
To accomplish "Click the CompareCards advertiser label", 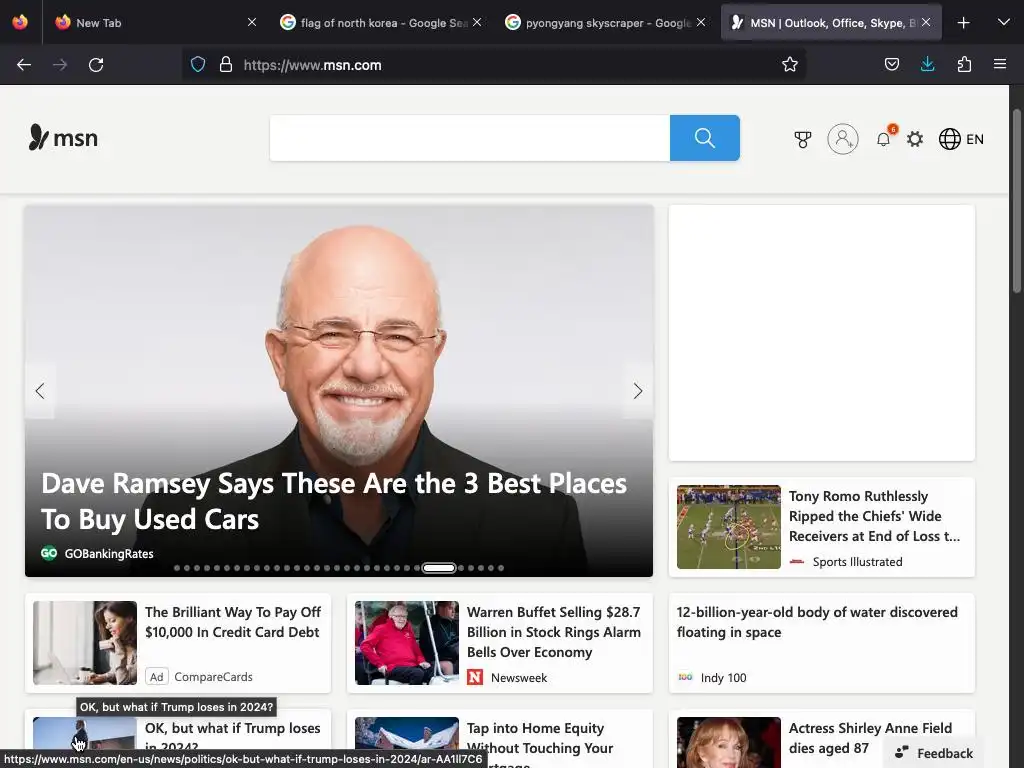I will point(214,677).
